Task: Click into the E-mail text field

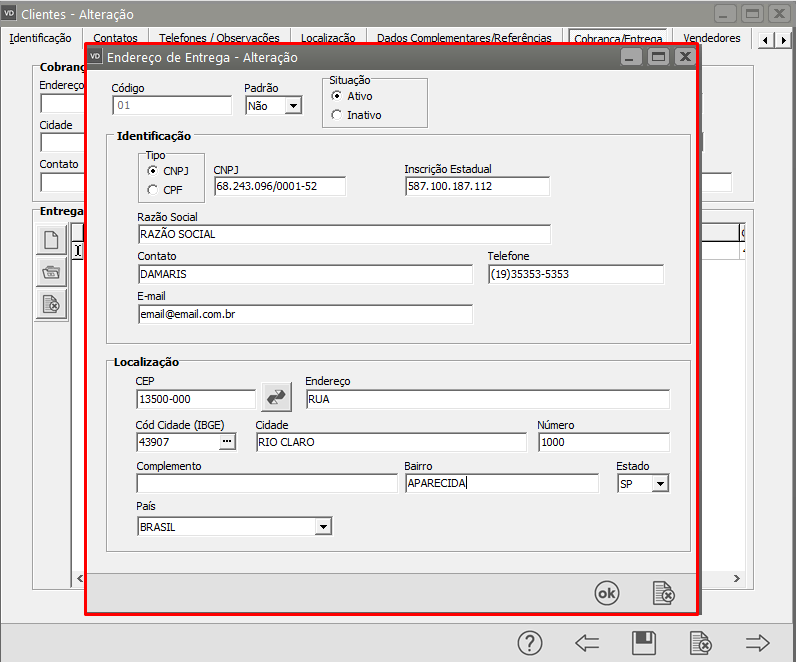Action: (x=304, y=314)
